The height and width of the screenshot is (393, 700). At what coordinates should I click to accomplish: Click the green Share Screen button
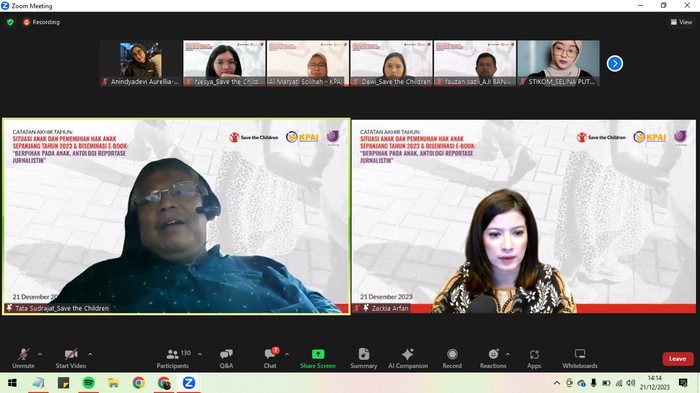[318, 359]
